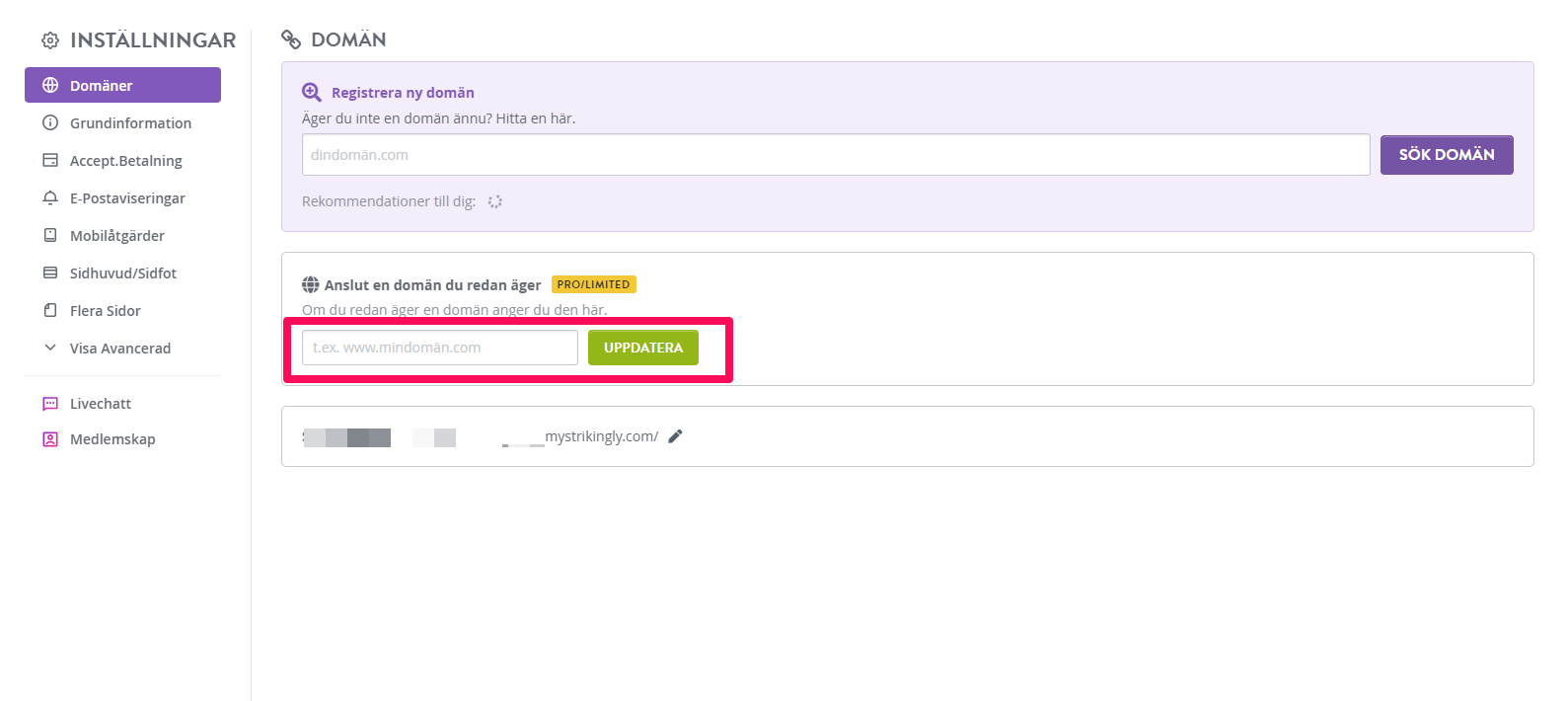1568x701 pixels.
Task: Click the PRO/LIMITED badge
Action: pos(594,284)
